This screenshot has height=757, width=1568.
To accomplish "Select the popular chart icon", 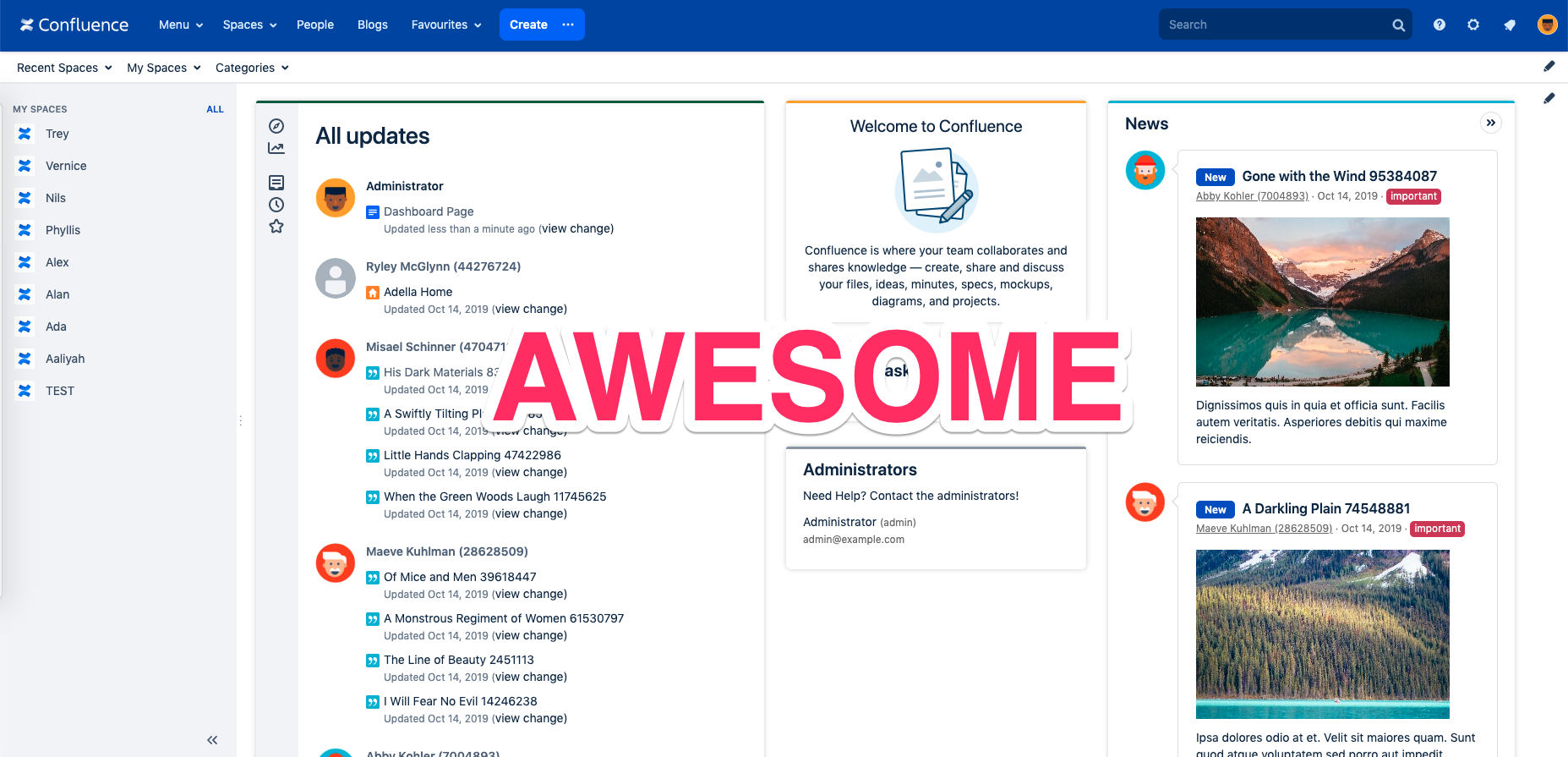I will (276, 148).
